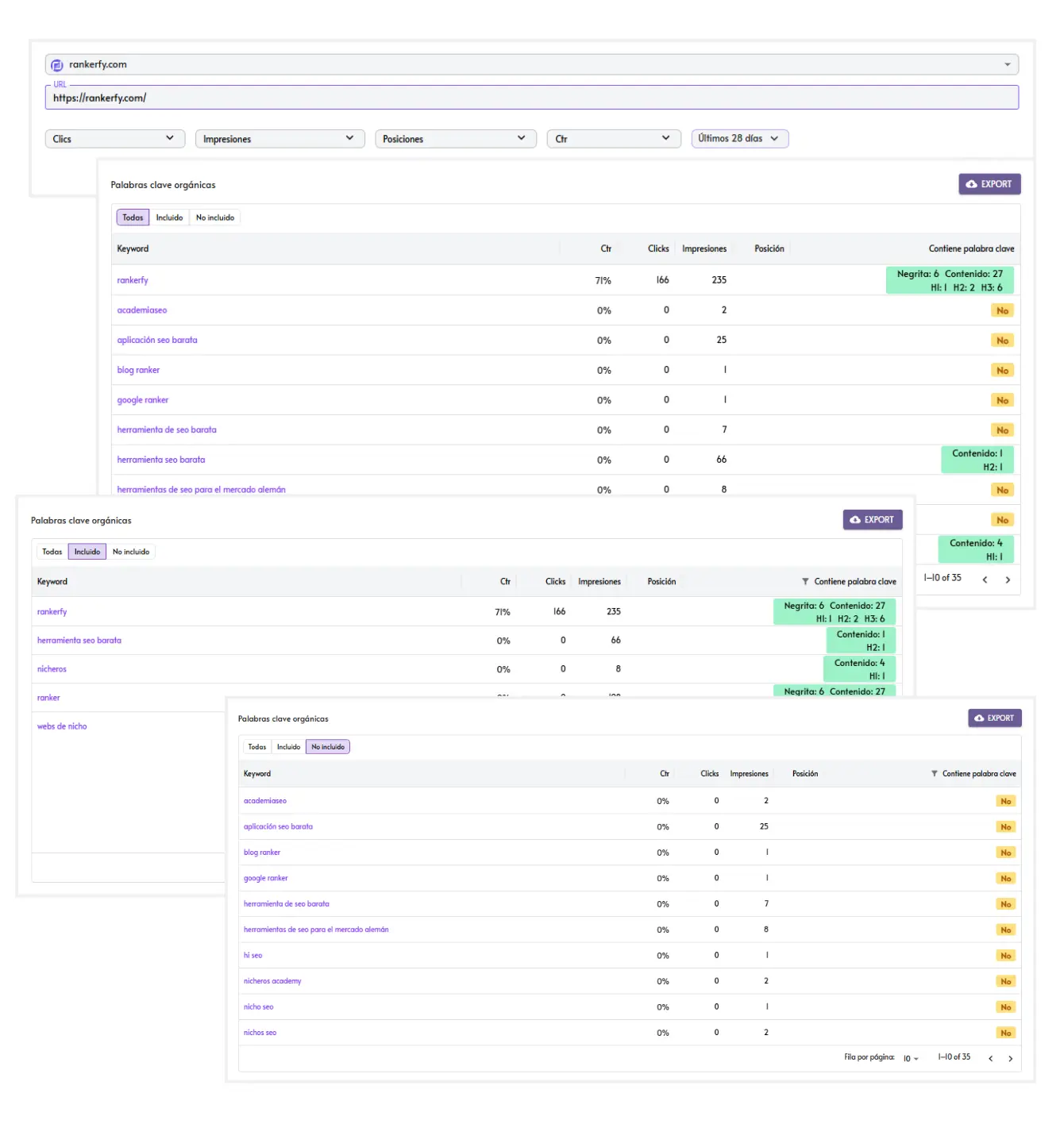Image resolution: width=1064 pixels, height=1128 pixels.
Task: Select Incluido tab in the top panel
Action: [x=169, y=218]
